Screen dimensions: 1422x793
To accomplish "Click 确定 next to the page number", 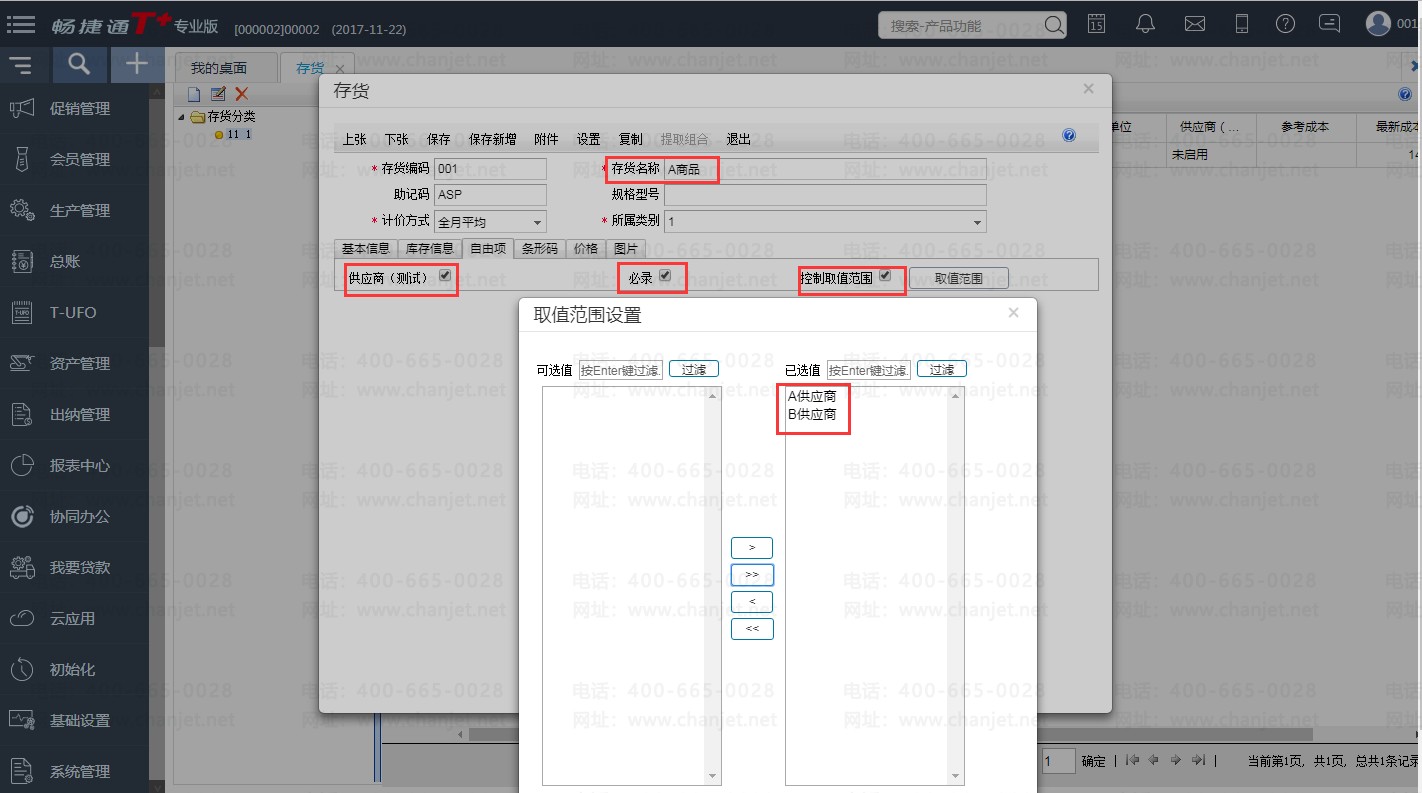I will (x=1094, y=761).
